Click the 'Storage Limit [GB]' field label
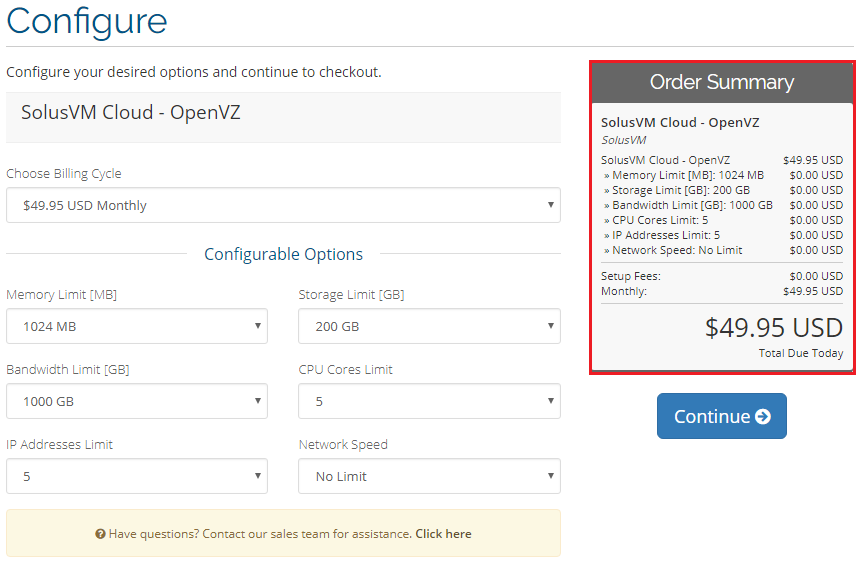The height and width of the screenshot is (582, 866). click(351, 295)
